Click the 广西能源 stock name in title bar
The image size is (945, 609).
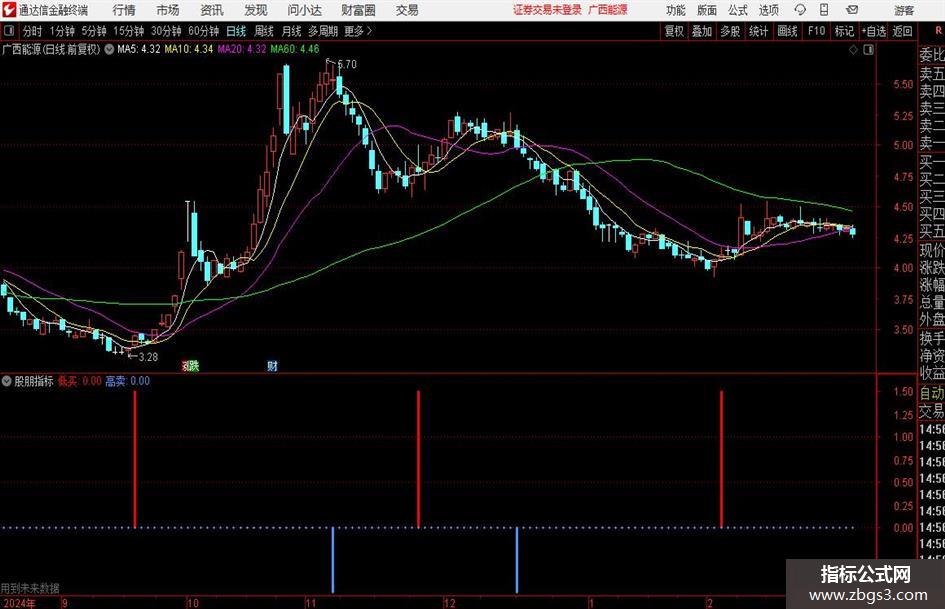coord(608,10)
